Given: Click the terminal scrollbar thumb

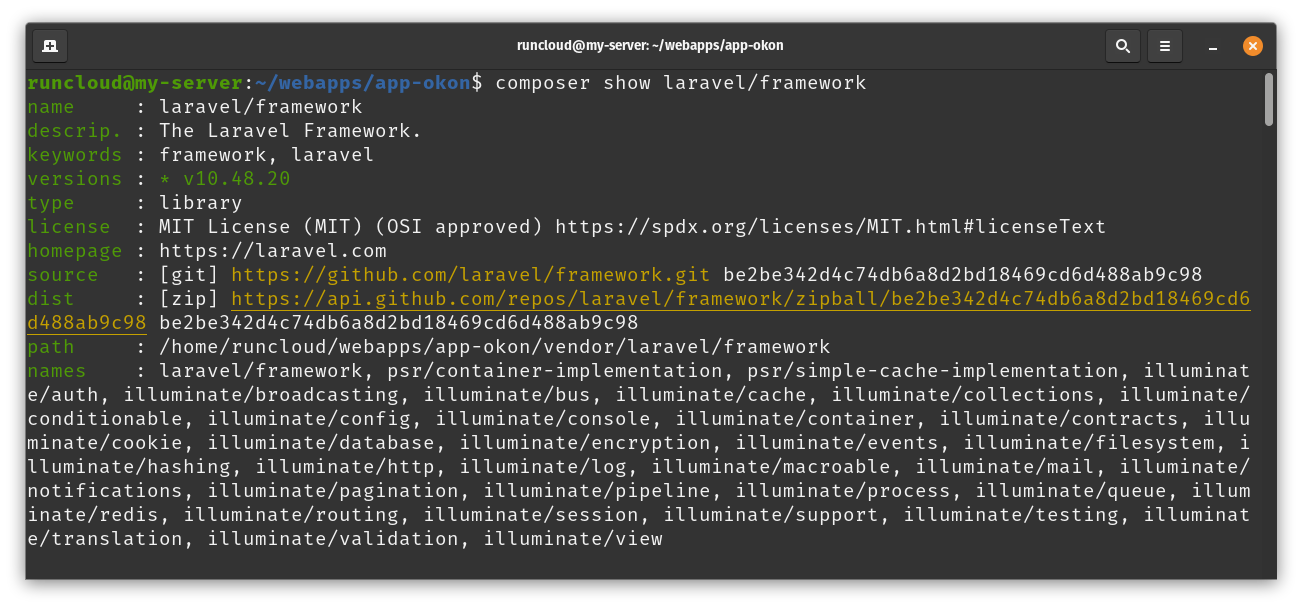Looking at the screenshot, I should pyautogui.click(x=1269, y=99).
